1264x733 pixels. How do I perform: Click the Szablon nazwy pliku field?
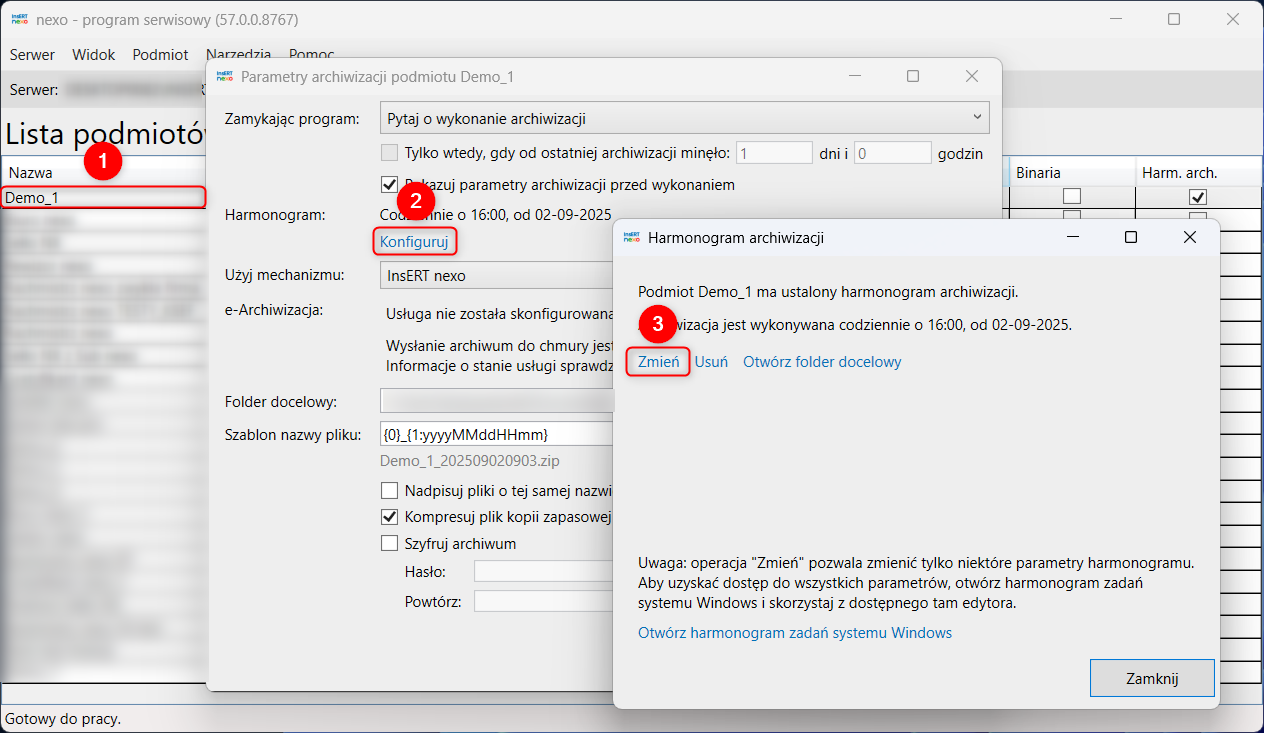497,433
